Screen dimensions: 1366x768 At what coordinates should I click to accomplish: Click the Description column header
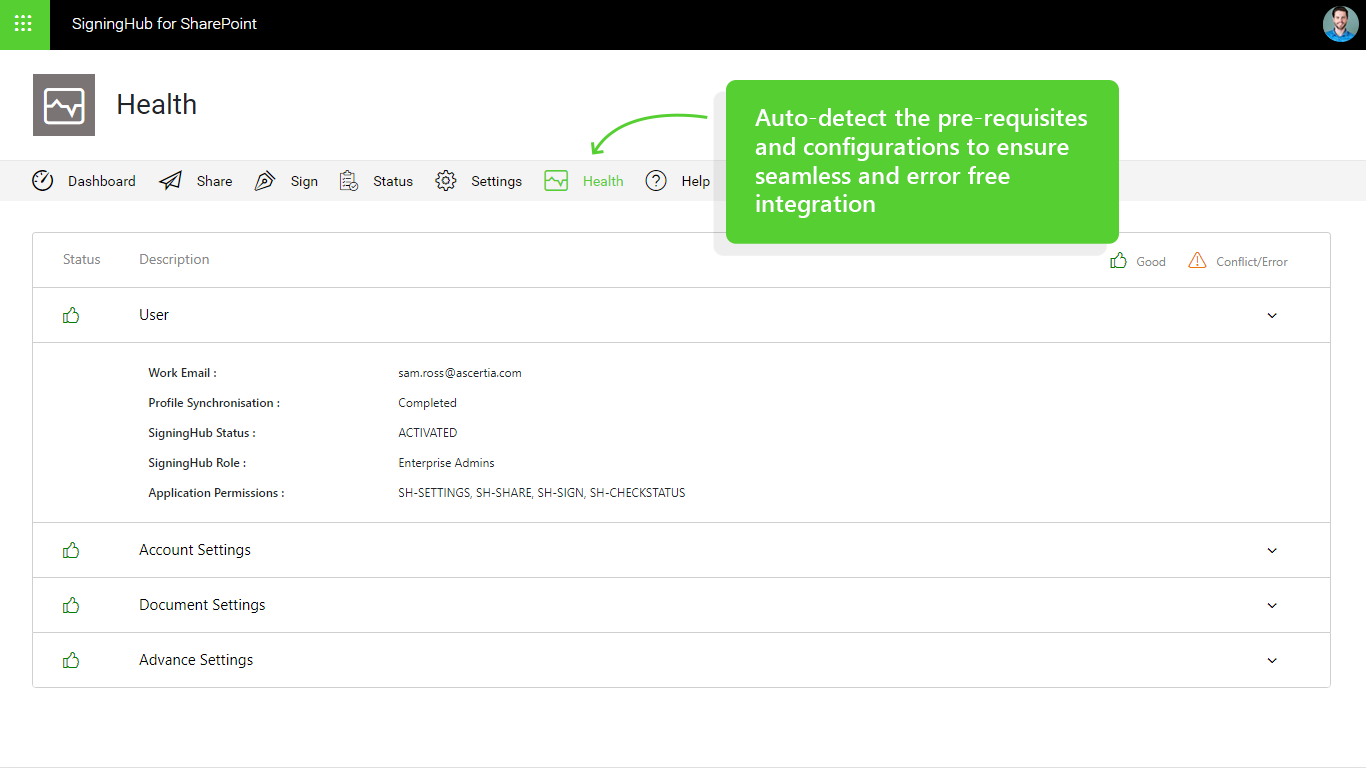(x=174, y=259)
